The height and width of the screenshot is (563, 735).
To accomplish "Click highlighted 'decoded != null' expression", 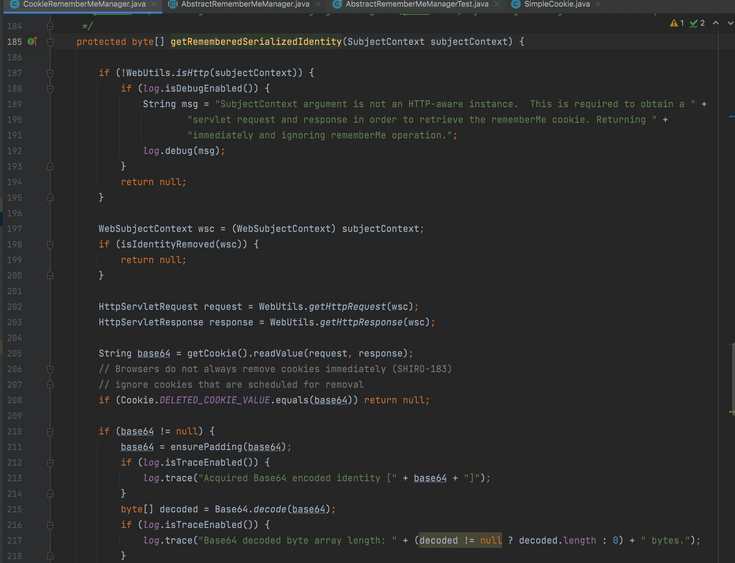I will point(460,540).
